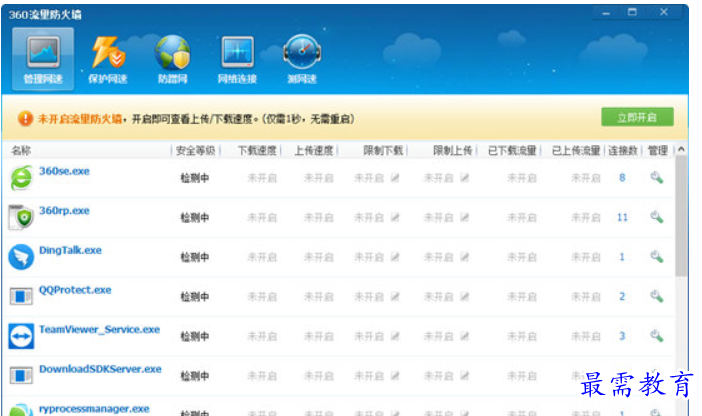Sort by the 已上传流量 column header
The height and width of the screenshot is (416, 702).
tap(576, 150)
